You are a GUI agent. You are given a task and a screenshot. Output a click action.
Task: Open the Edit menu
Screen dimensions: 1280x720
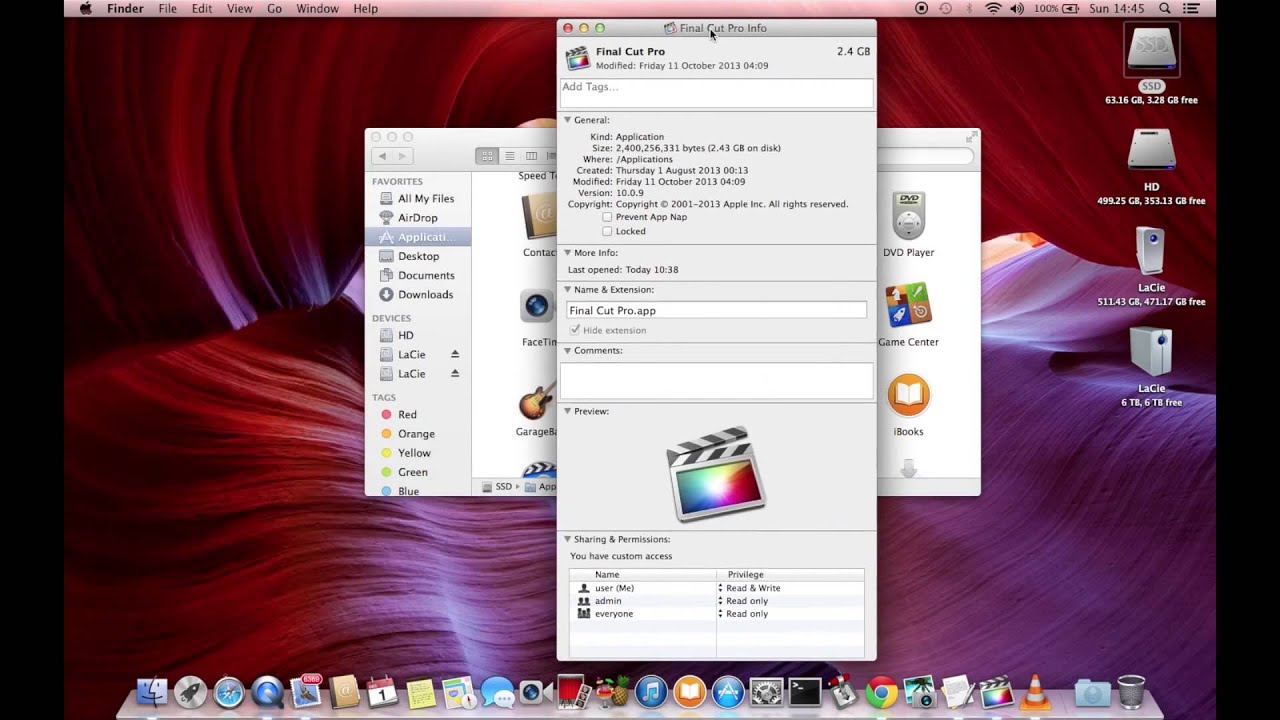tap(202, 9)
